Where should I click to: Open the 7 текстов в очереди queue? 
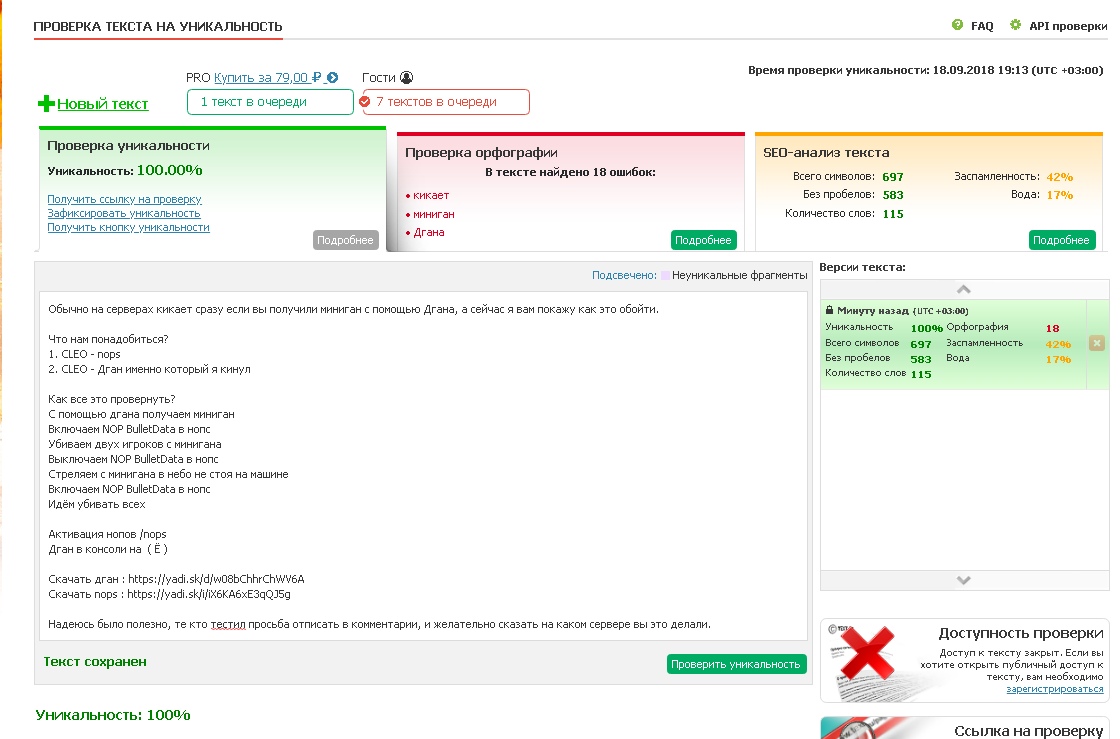(445, 102)
